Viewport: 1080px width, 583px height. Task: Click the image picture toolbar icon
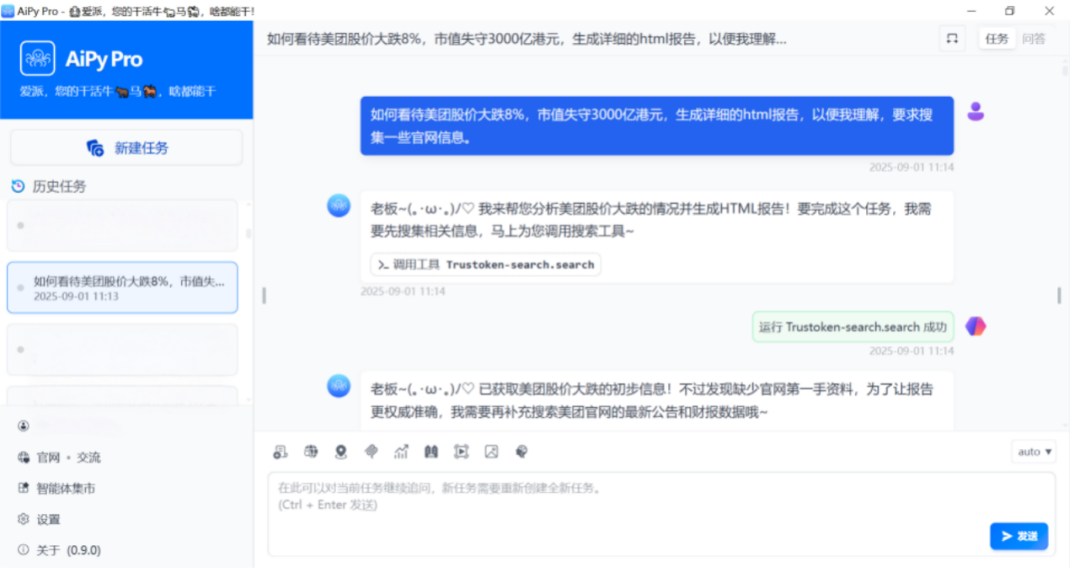coord(491,452)
